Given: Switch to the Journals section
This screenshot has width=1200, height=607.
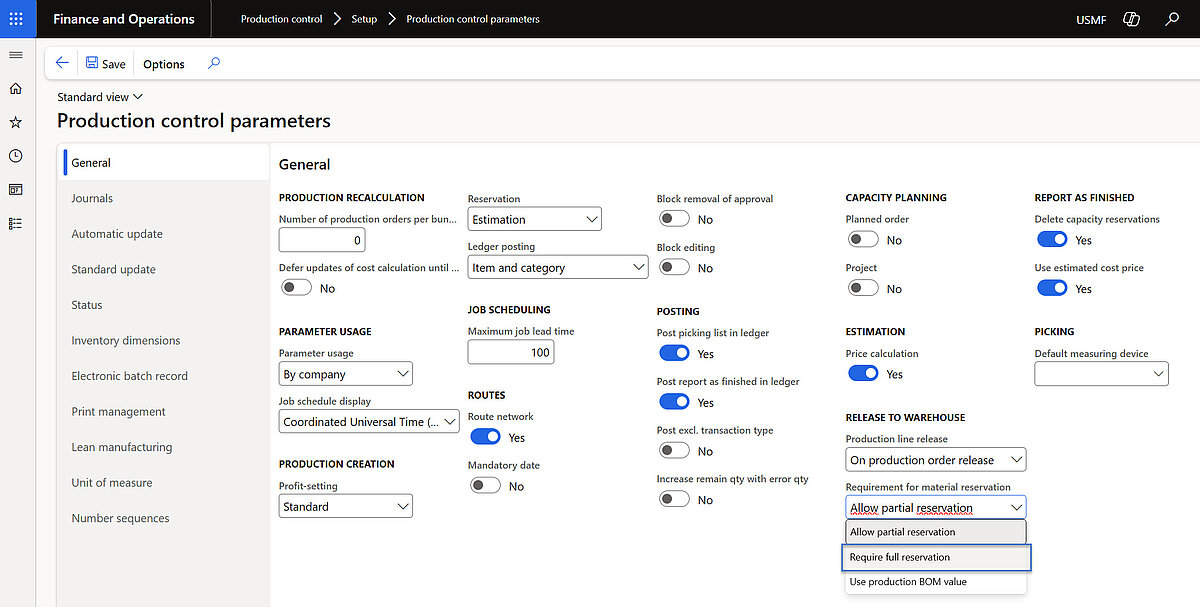Looking at the screenshot, I should pos(91,197).
